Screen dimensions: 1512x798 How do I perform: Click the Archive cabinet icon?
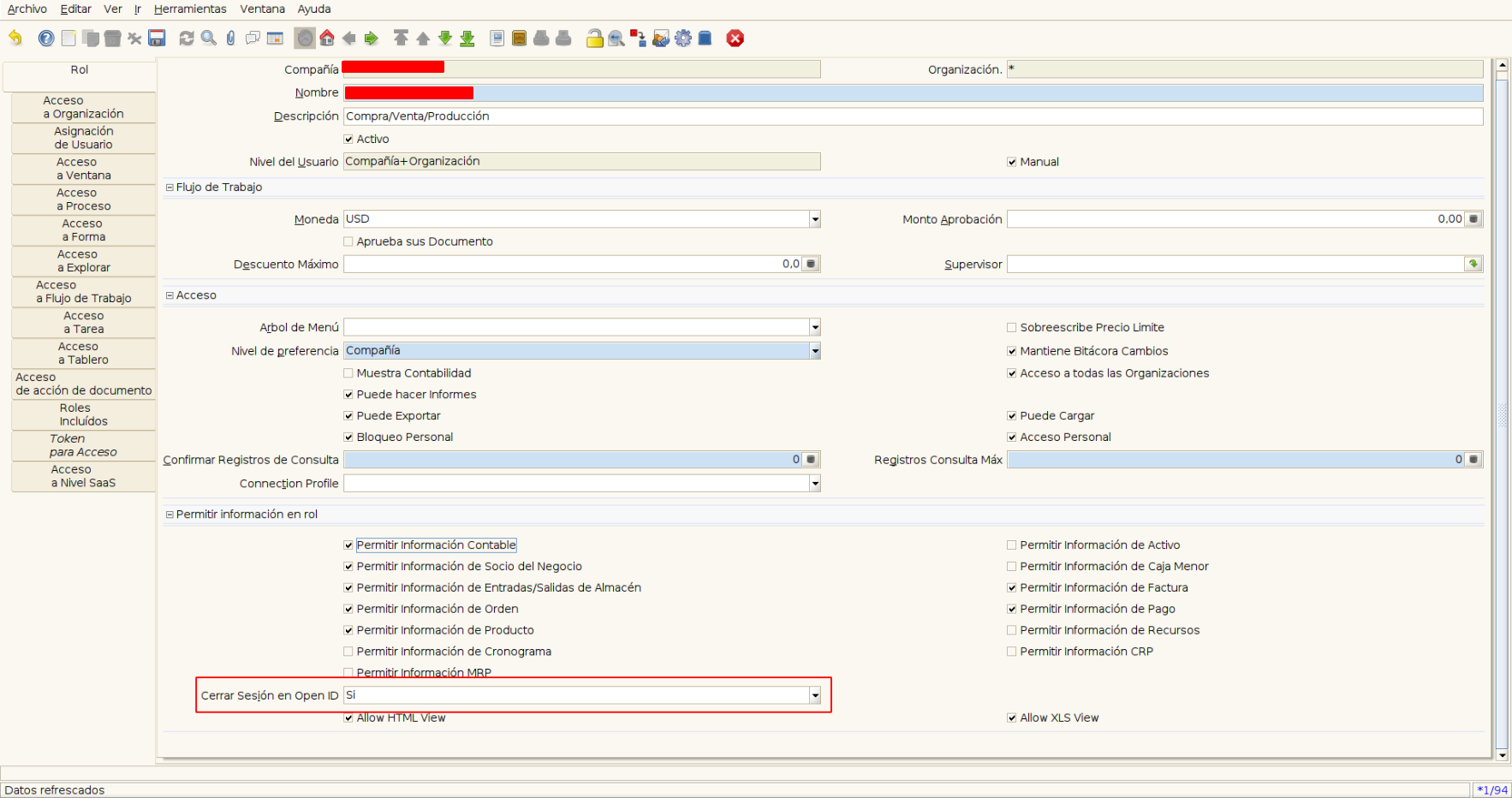click(519, 38)
